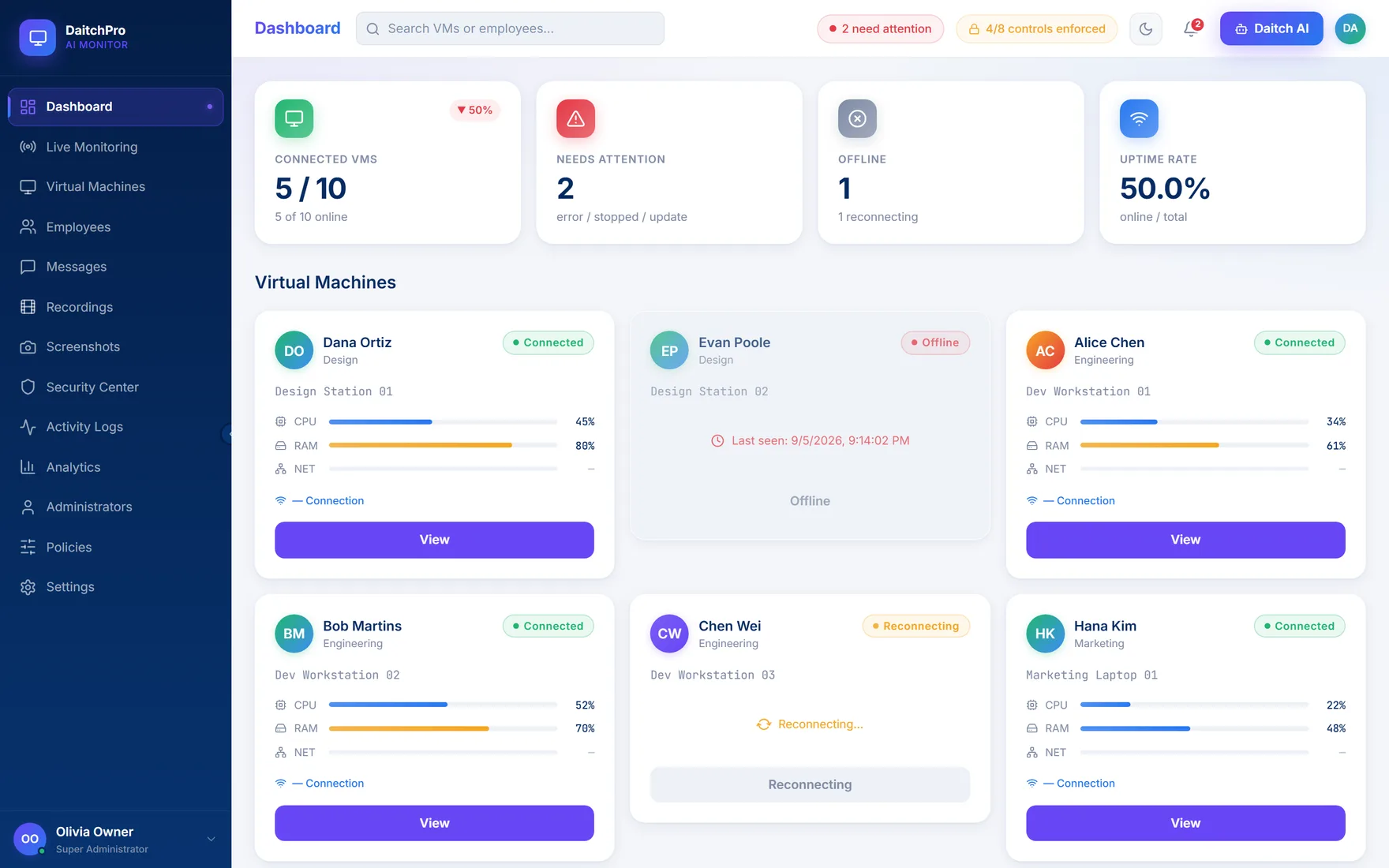Click Evan Poole's EP avatar
This screenshot has height=868, width=1389.
[x=669, y=350]
